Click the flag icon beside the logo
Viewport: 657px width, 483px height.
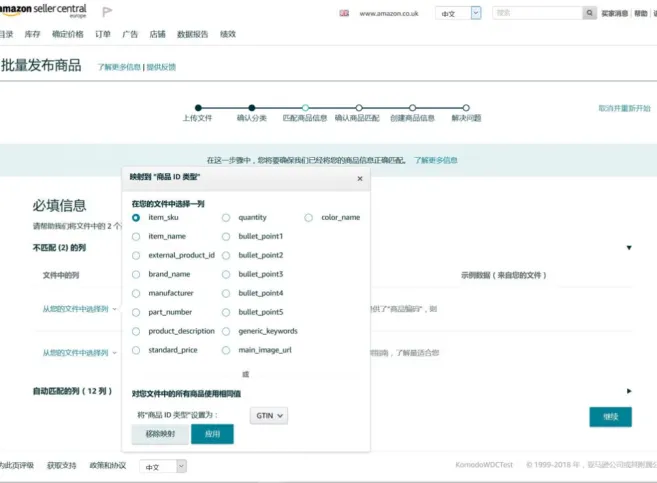(107, 12)
